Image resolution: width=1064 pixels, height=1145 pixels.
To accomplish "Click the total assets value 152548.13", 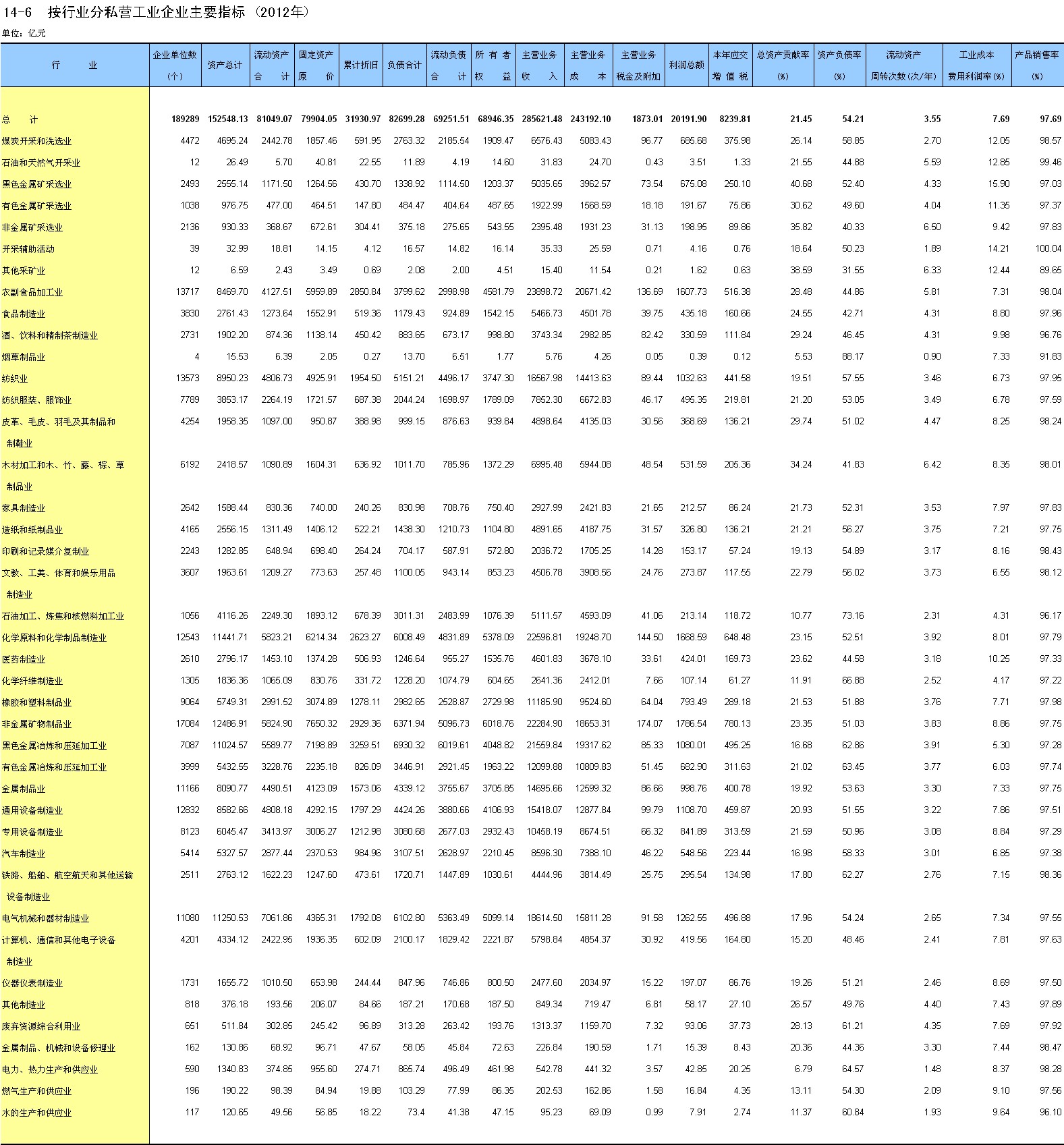I will point(228,119).
